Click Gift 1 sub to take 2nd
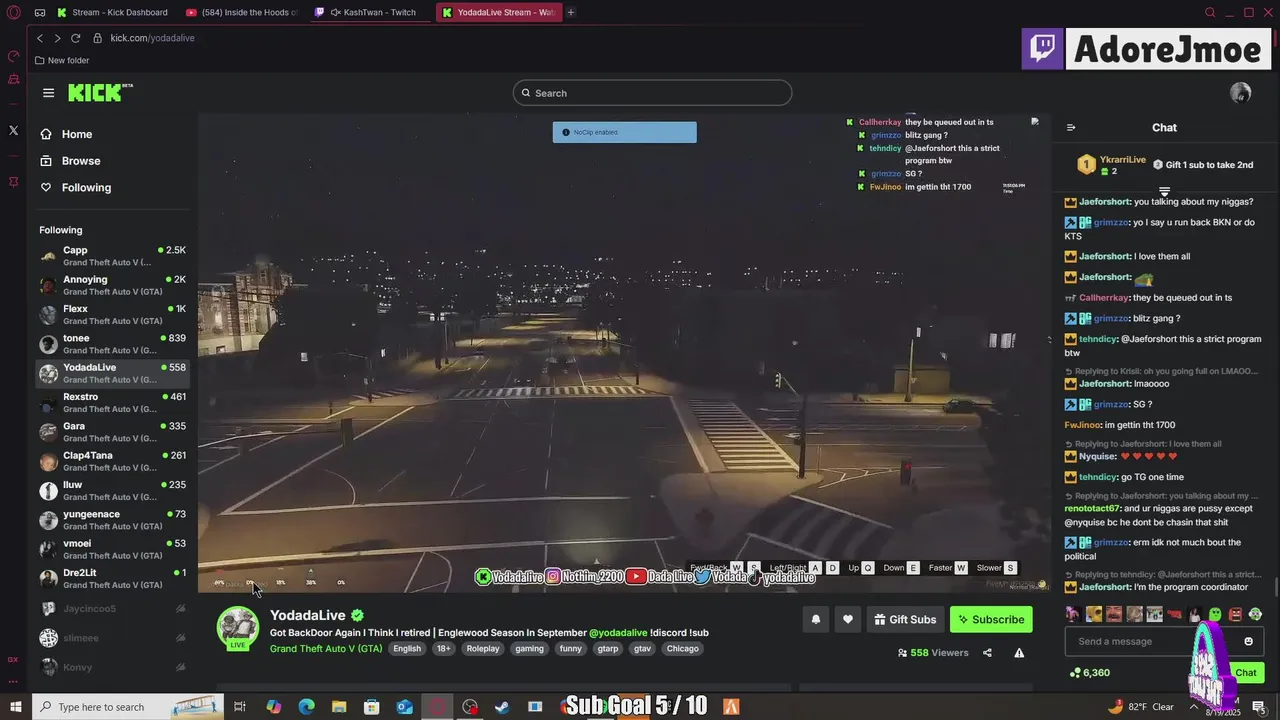 point(1203,165)
